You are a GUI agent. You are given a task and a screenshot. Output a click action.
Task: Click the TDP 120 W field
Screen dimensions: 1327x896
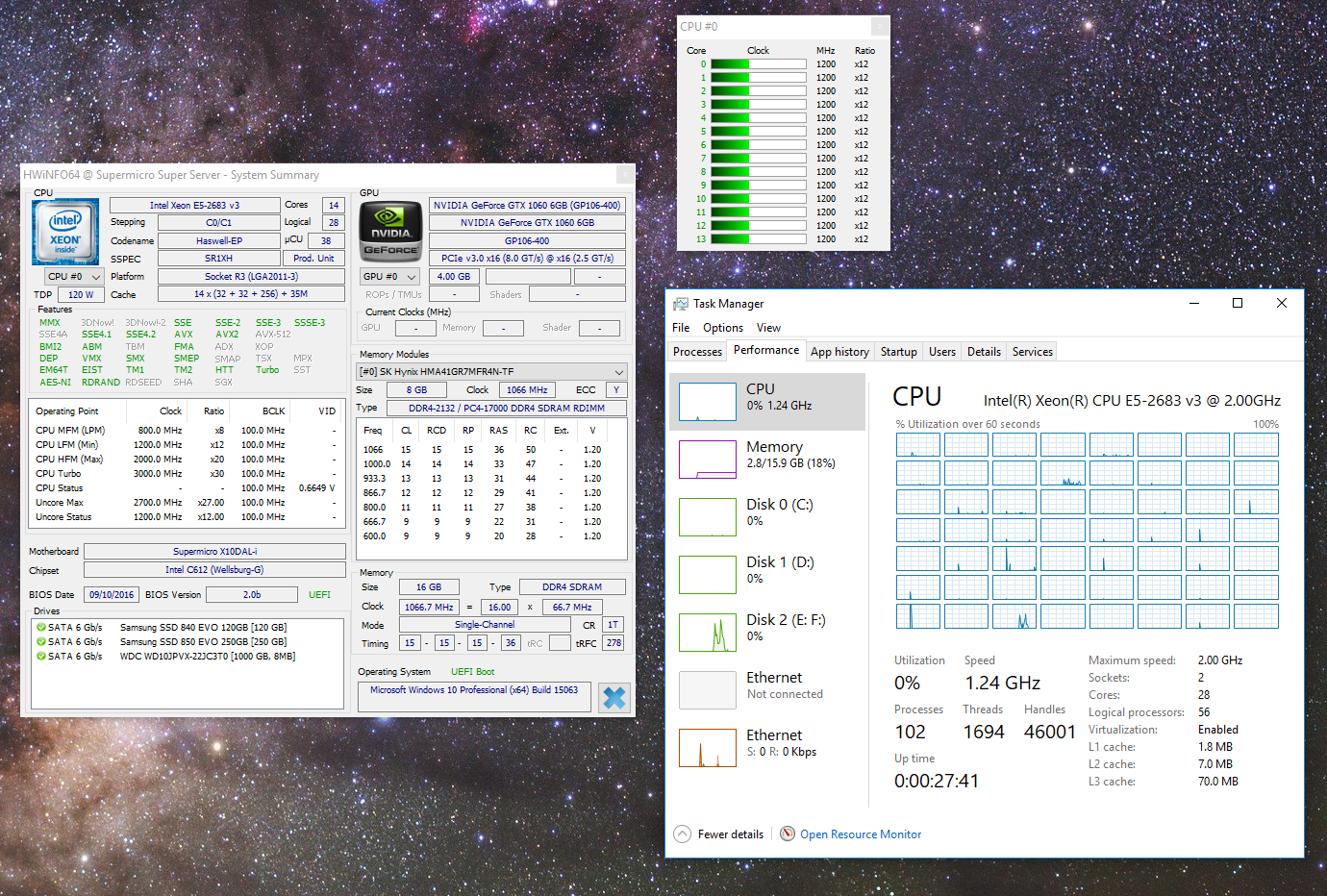click(82, 295)
